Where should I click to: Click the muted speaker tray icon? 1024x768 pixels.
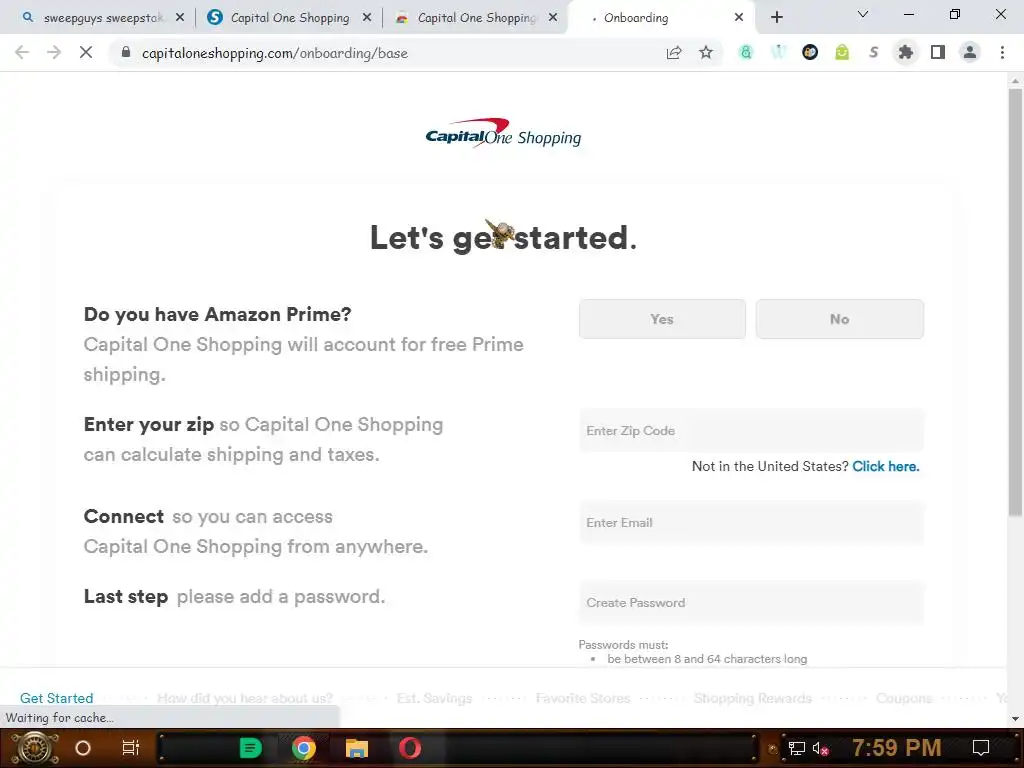820,748
